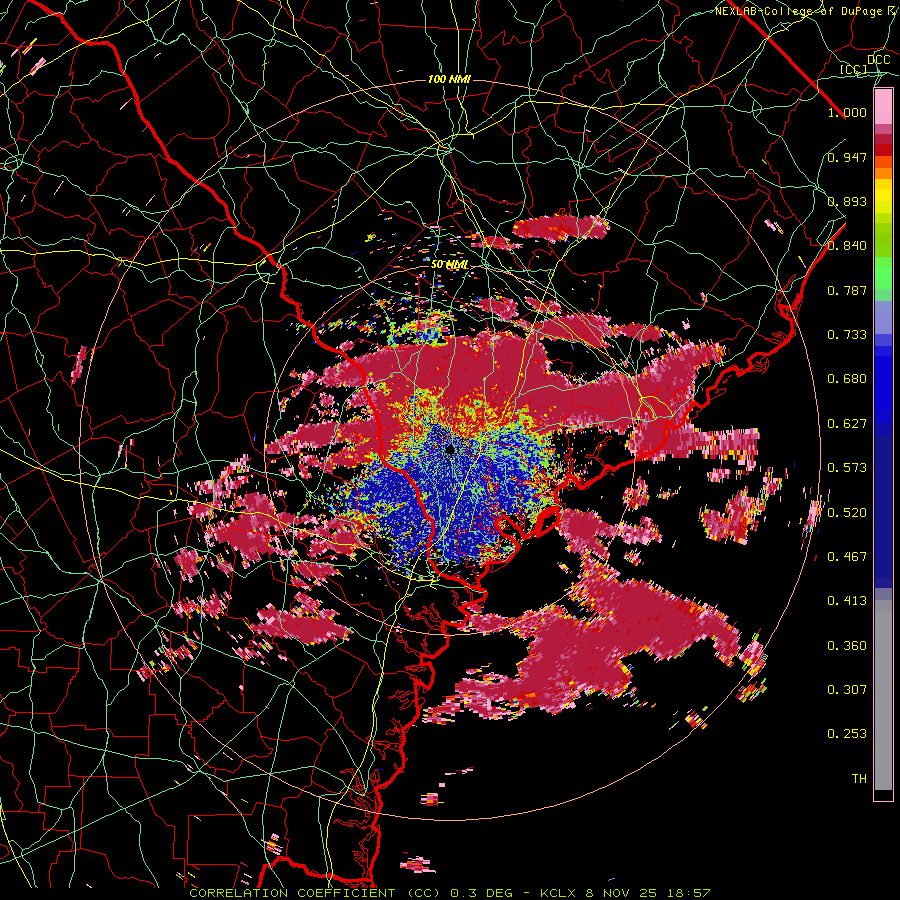The image size is (900, 900).
Task: Click the 0.840 legend value
Action: click(x=847, y=246)
